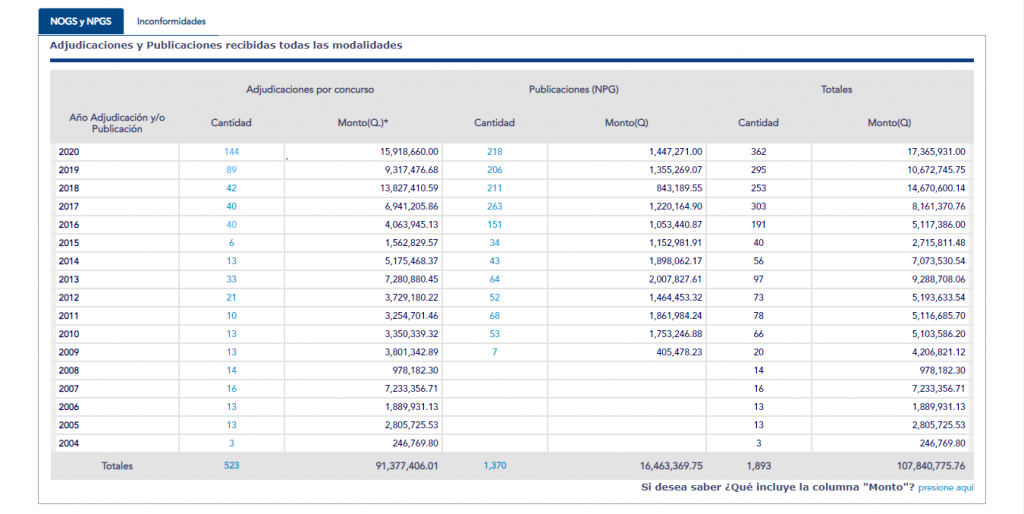Open 2020 adjudicaciones count 144
The height and width of the screenshot is (514, 1024).
(231, 151)
